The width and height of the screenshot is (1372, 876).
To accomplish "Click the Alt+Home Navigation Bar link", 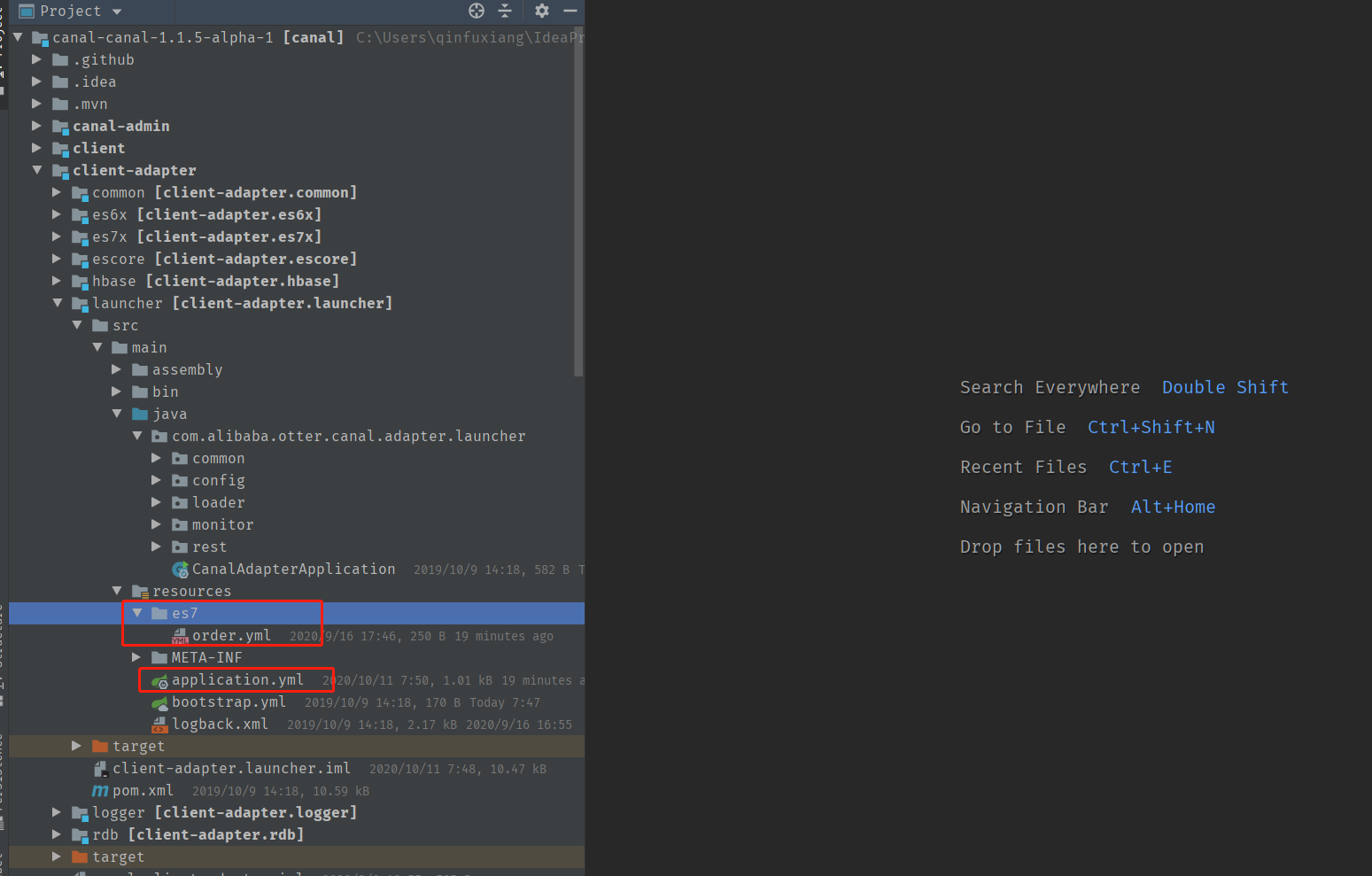I will pyautogui.click(x=1173, y=507).
